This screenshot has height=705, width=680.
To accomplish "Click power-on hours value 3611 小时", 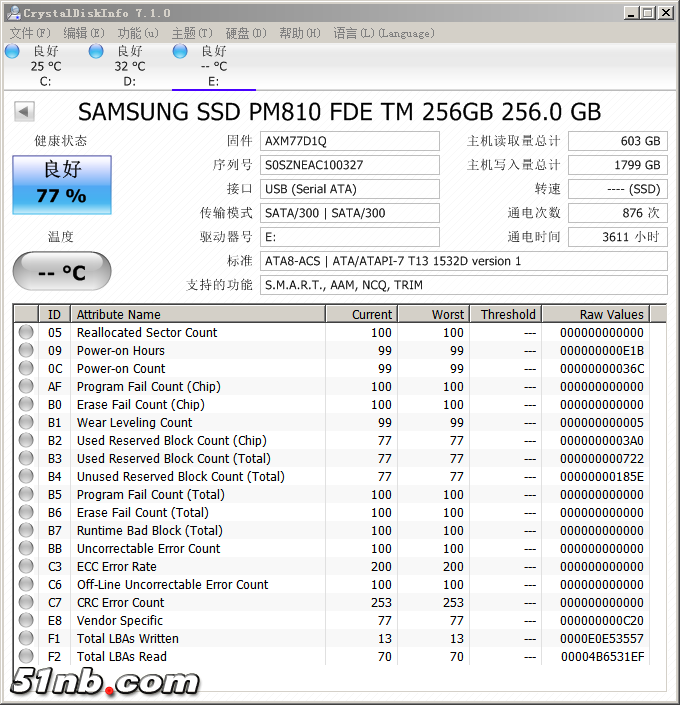I will (x=618, y=237).
